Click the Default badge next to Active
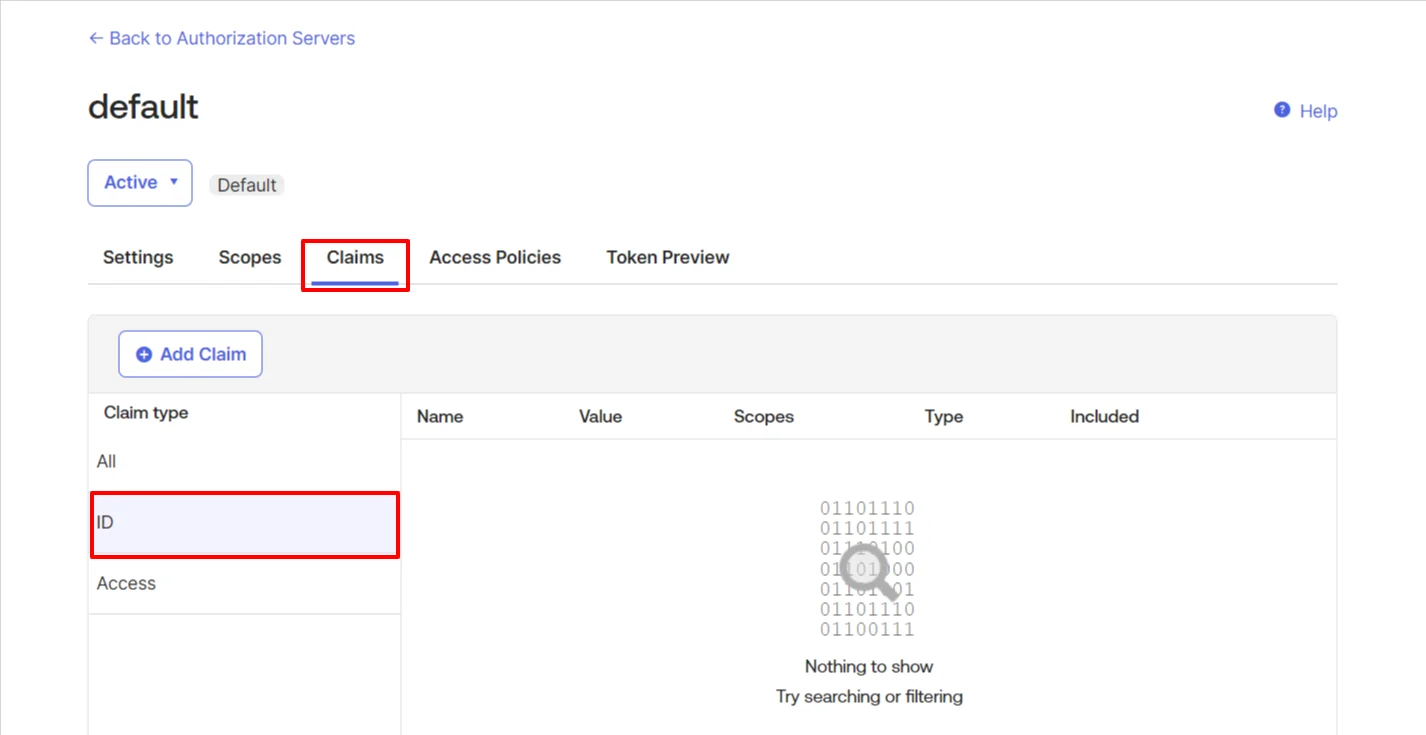Screen dimensions: 1426x735 tap(246, 184)
